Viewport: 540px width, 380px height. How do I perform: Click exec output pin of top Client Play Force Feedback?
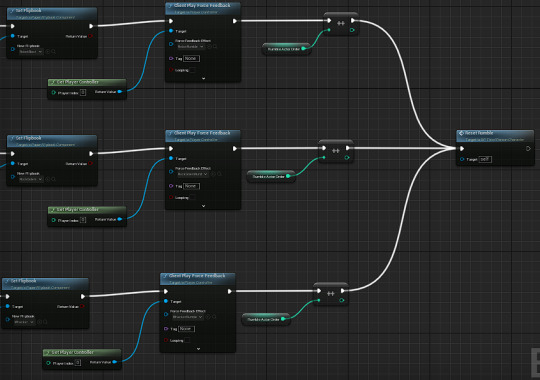(235, 21)
